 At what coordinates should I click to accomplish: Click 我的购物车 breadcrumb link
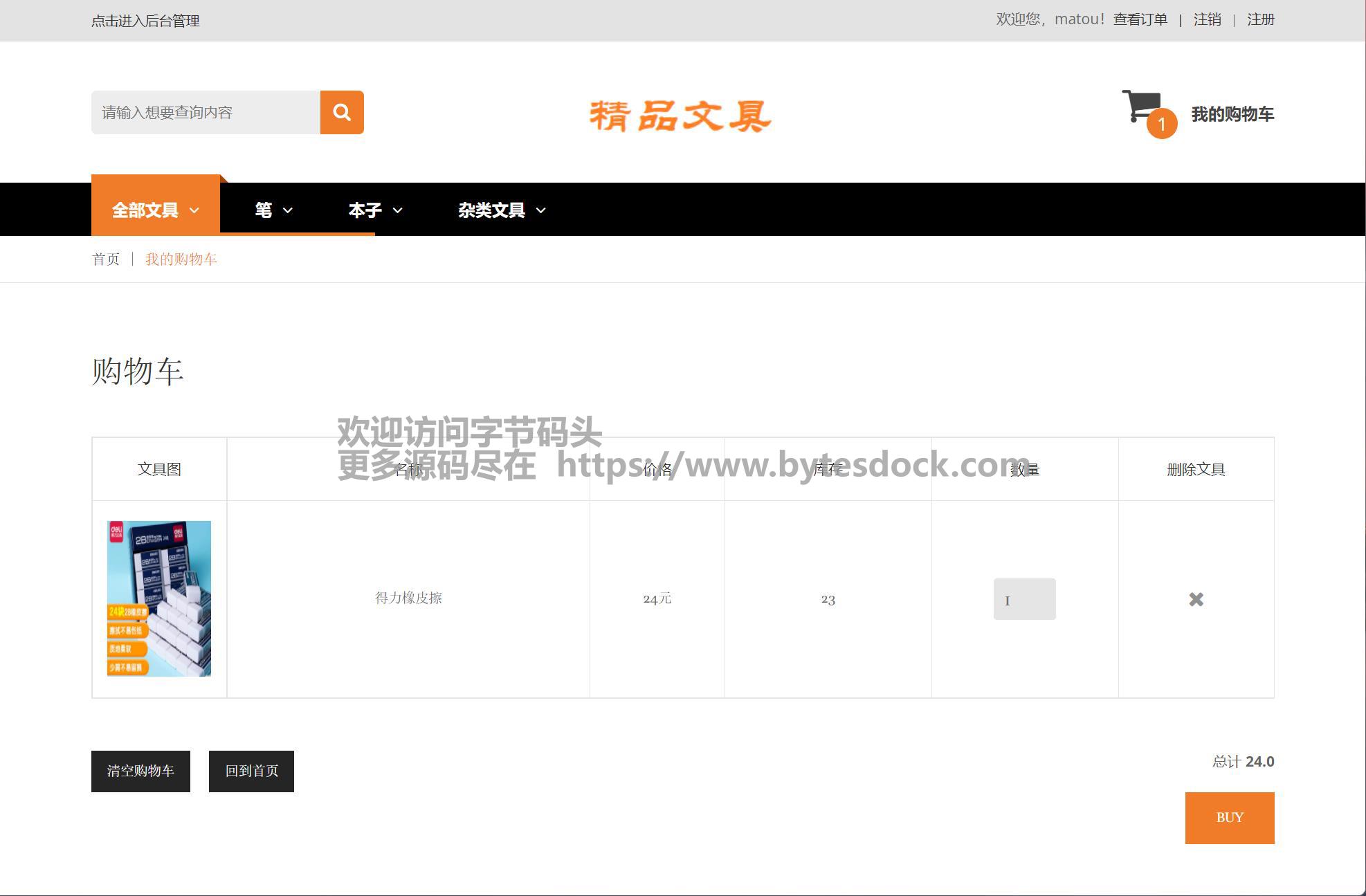181,259
